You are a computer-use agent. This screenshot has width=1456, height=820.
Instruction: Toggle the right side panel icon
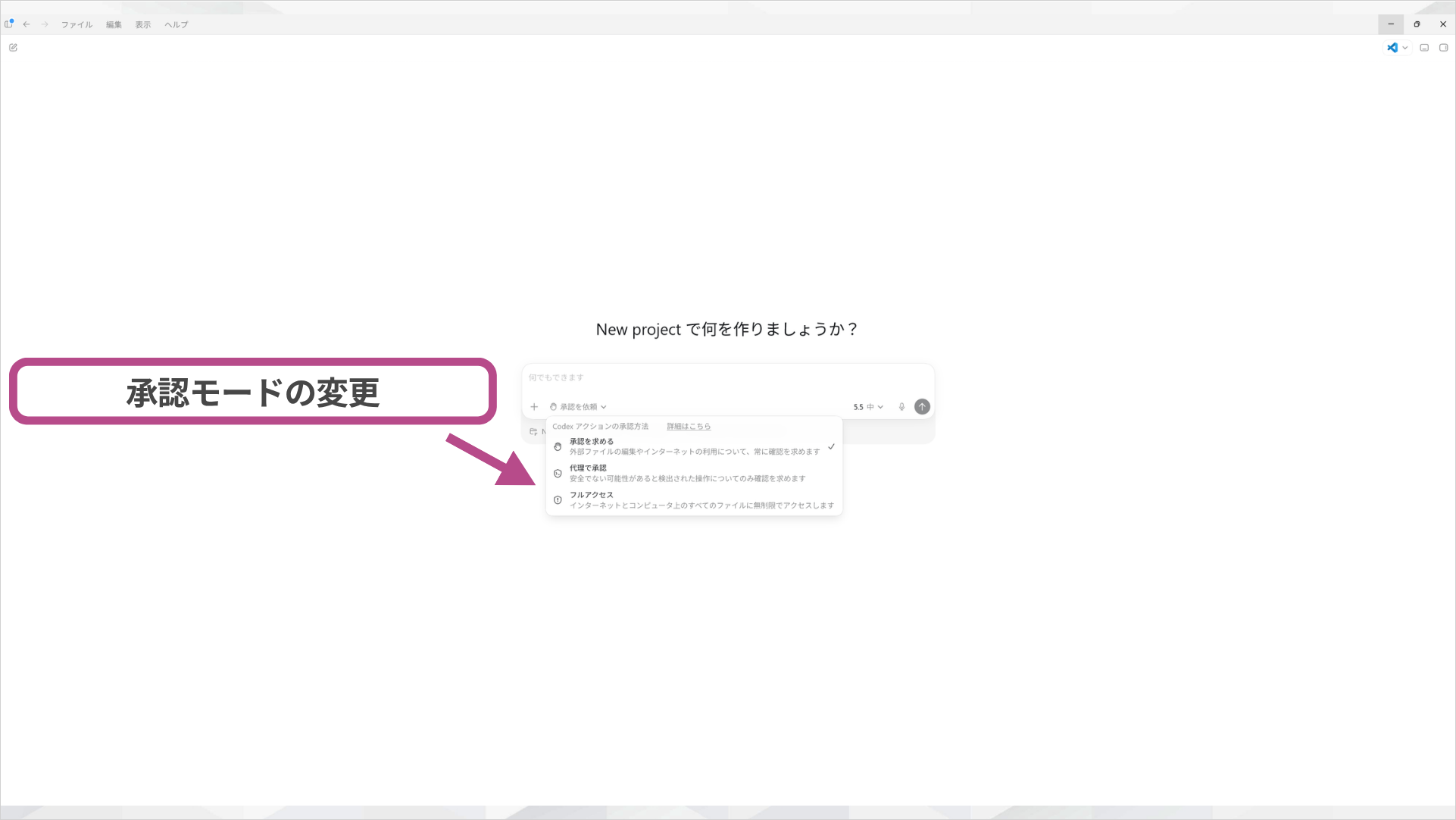pyautogui.click(x=1443, y=48)
